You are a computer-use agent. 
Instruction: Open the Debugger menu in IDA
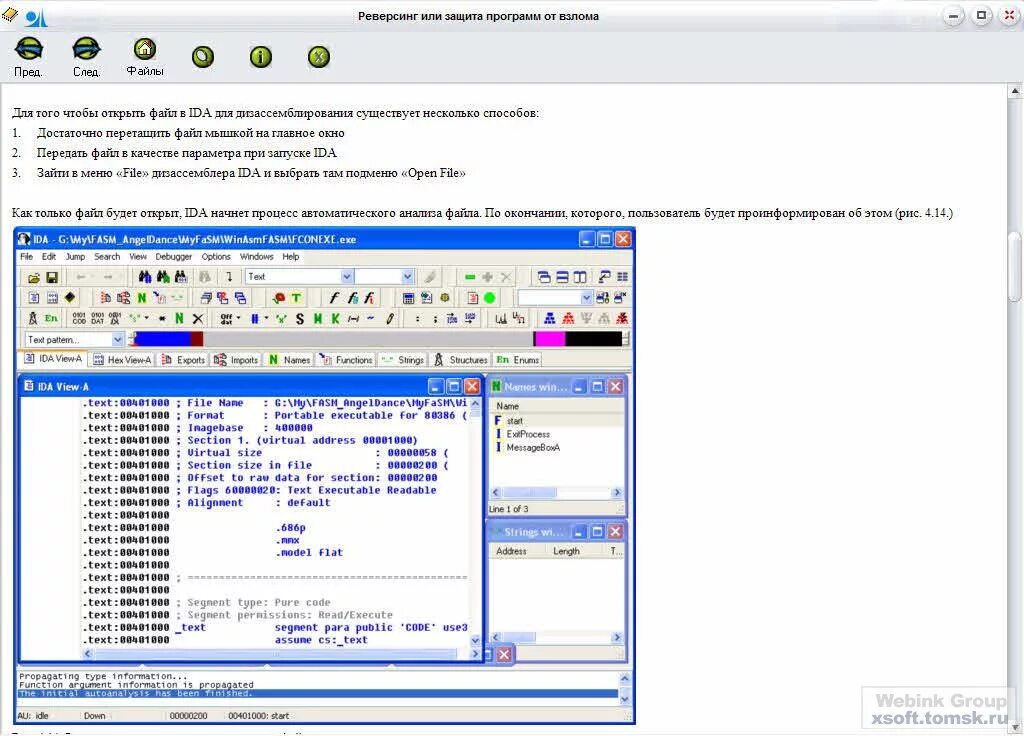click(x=174, y=257)
